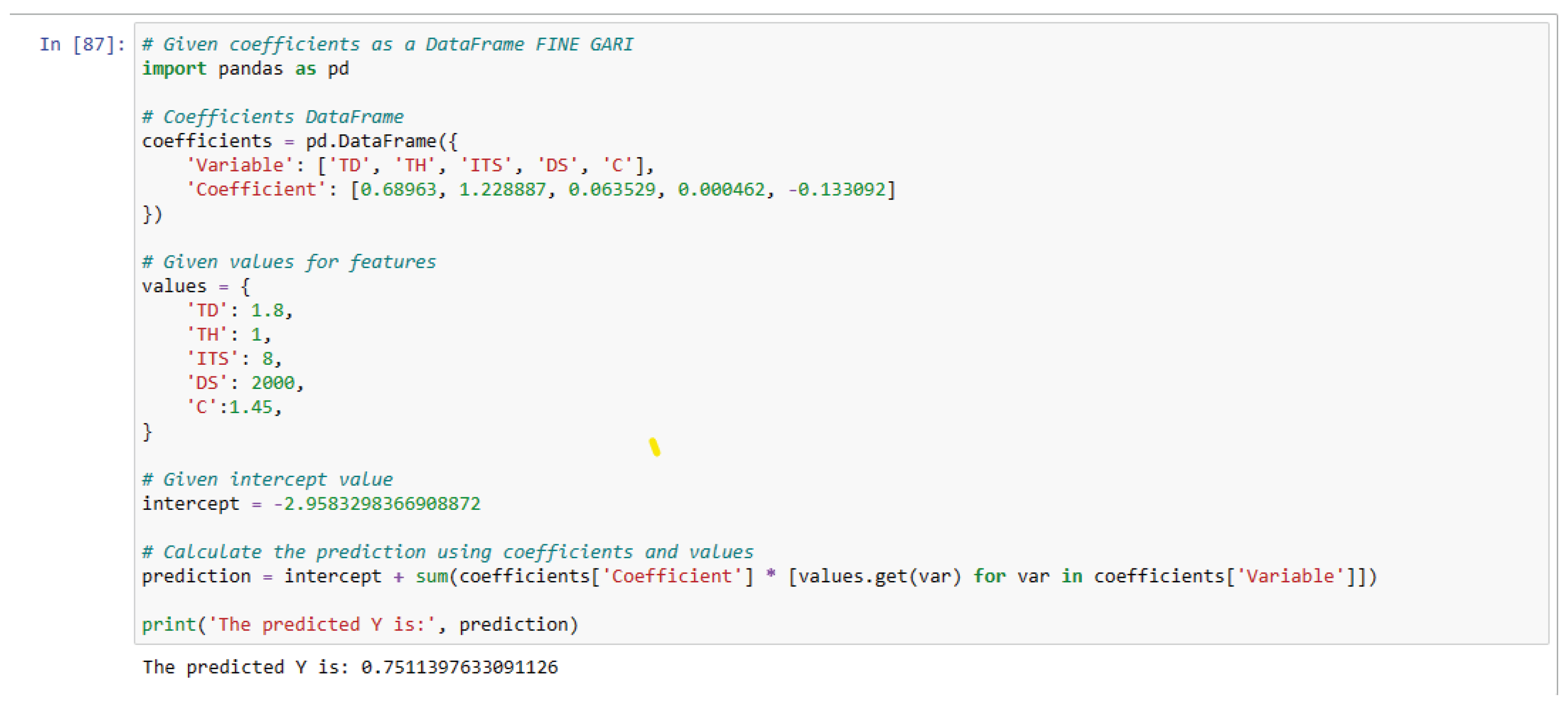Click the '# Given values for features' comment

tap(289, 262)
